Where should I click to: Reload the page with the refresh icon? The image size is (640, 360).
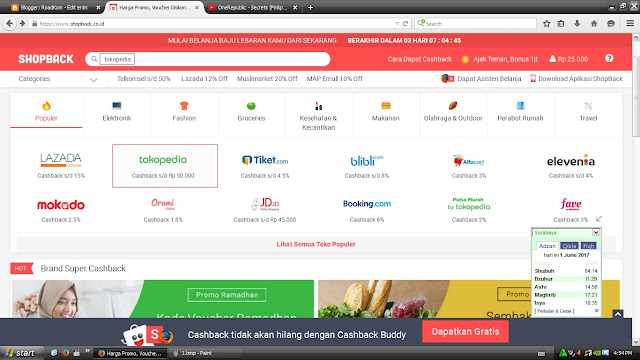(x=405, y=24)
